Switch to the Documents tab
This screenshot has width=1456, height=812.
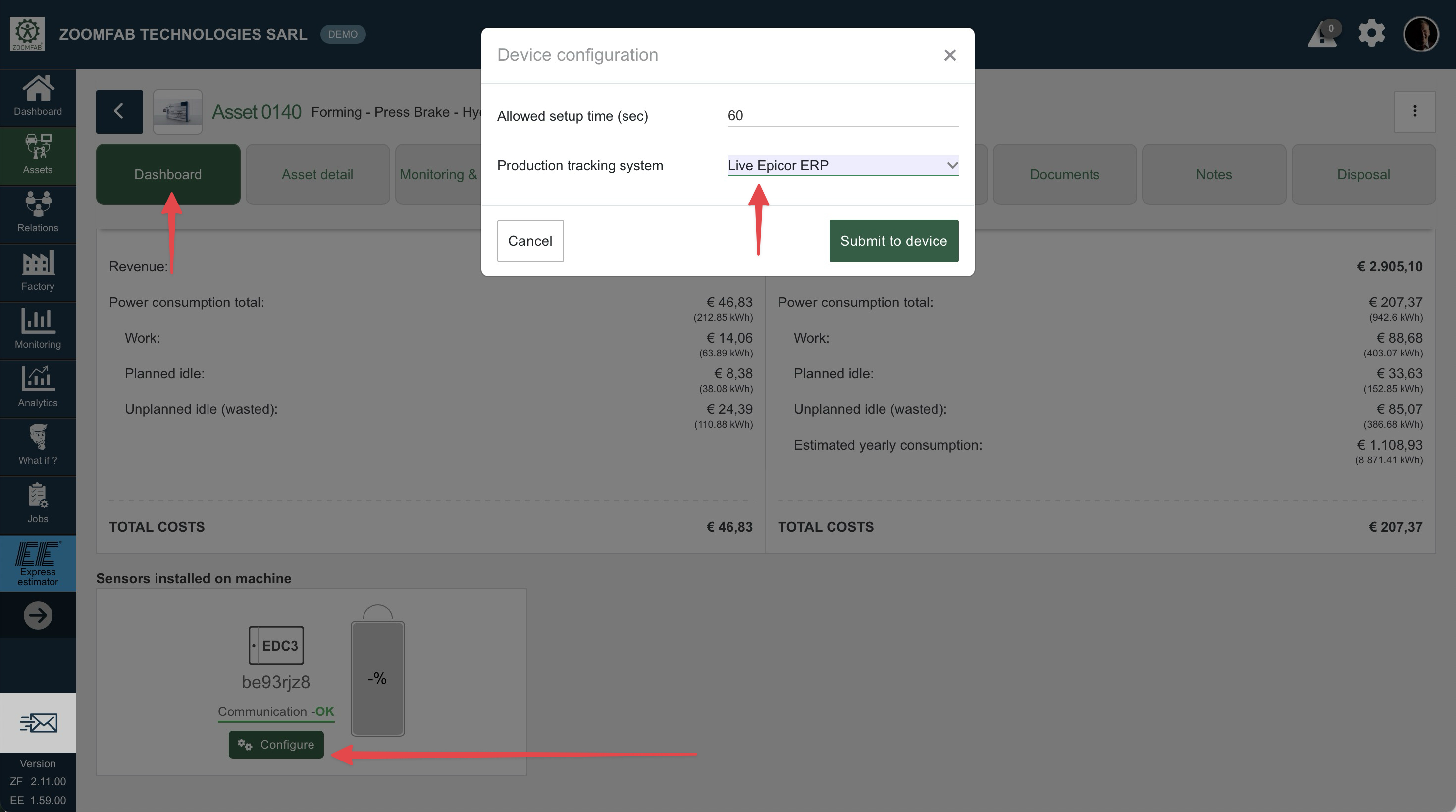pyautogui.click(x=1064, y=175)
